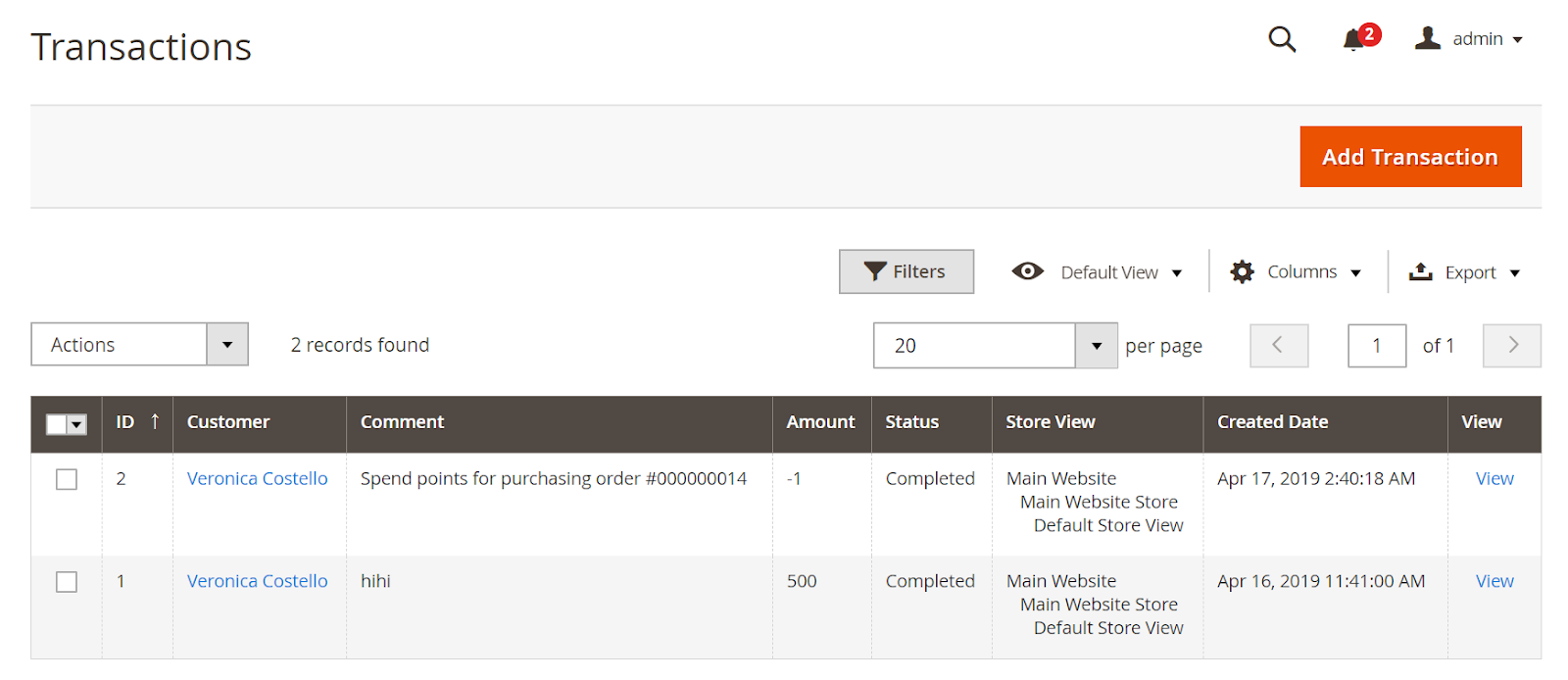
Task: Sort by the Created Date column header
Action: [1272, 422]
